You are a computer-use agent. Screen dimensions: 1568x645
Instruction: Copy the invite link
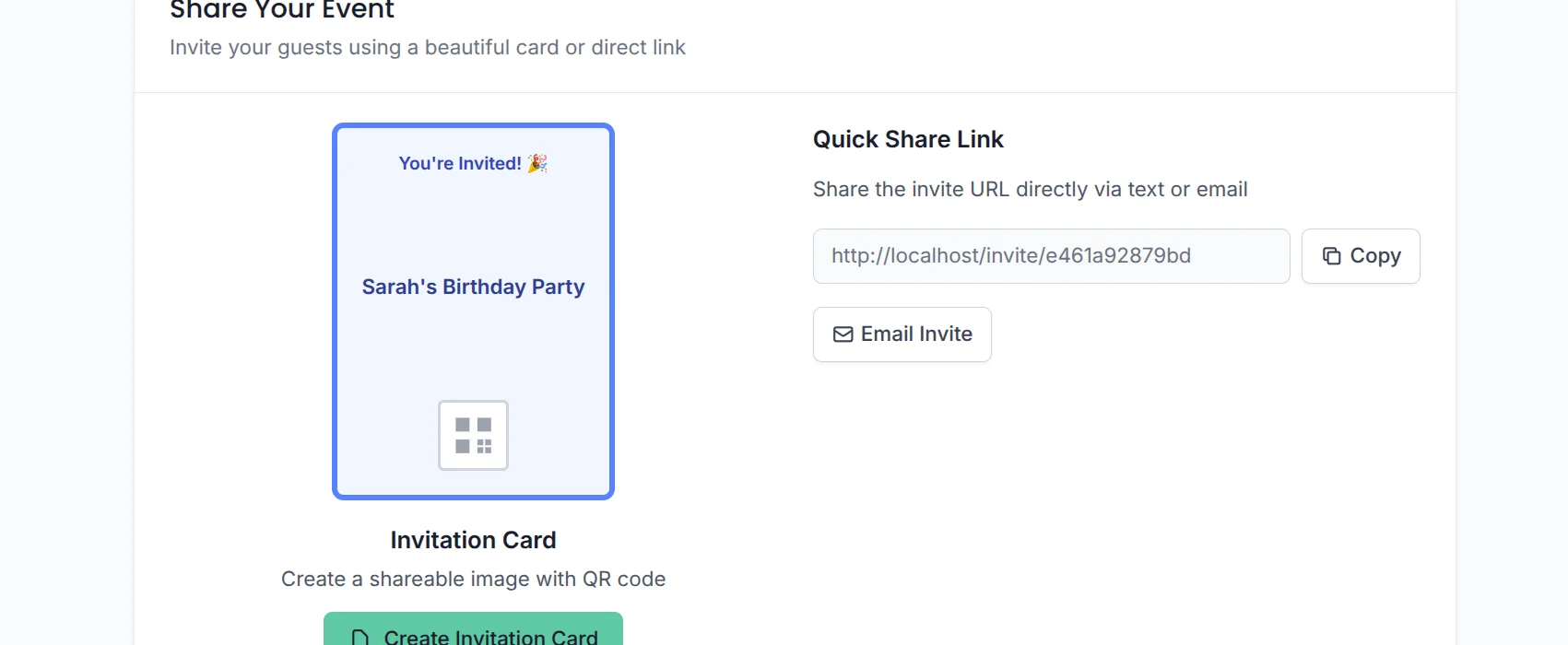1361,255
